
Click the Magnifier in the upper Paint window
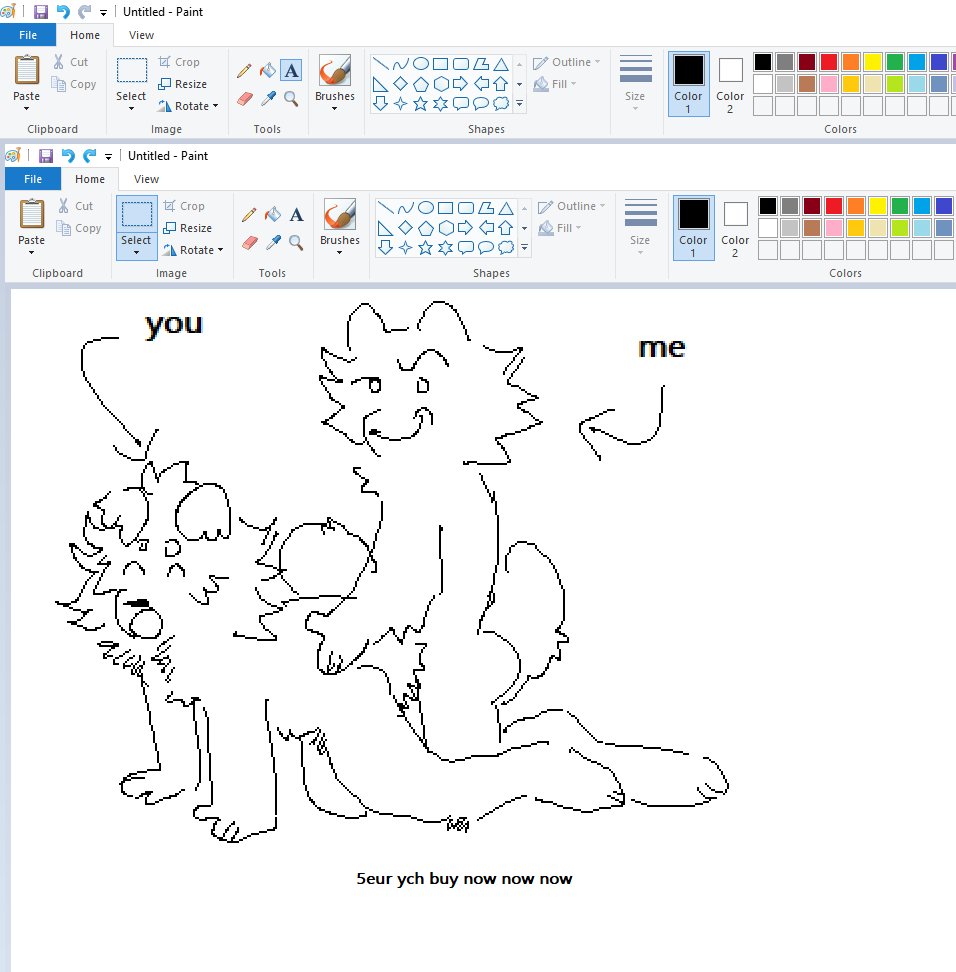[x=291, y=99]
